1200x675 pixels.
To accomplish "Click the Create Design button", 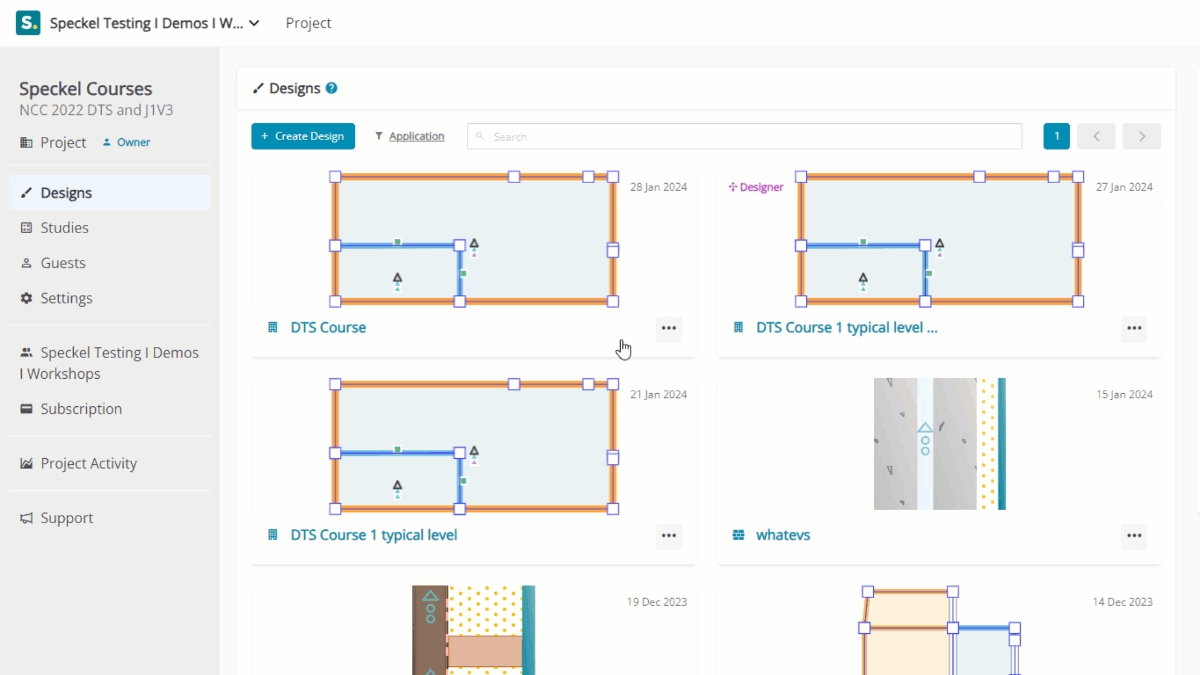I will [303, 136].
